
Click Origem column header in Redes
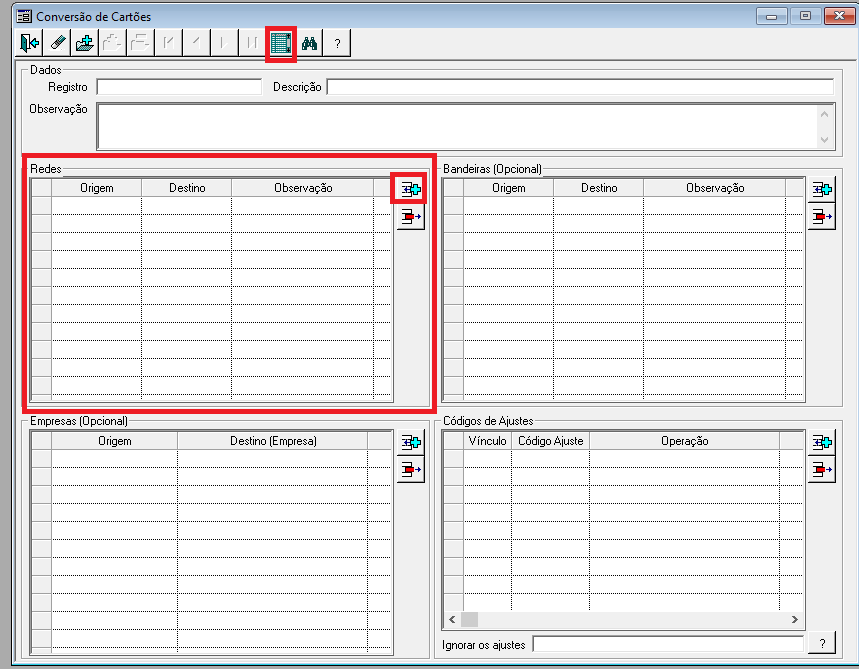[97, 188]
